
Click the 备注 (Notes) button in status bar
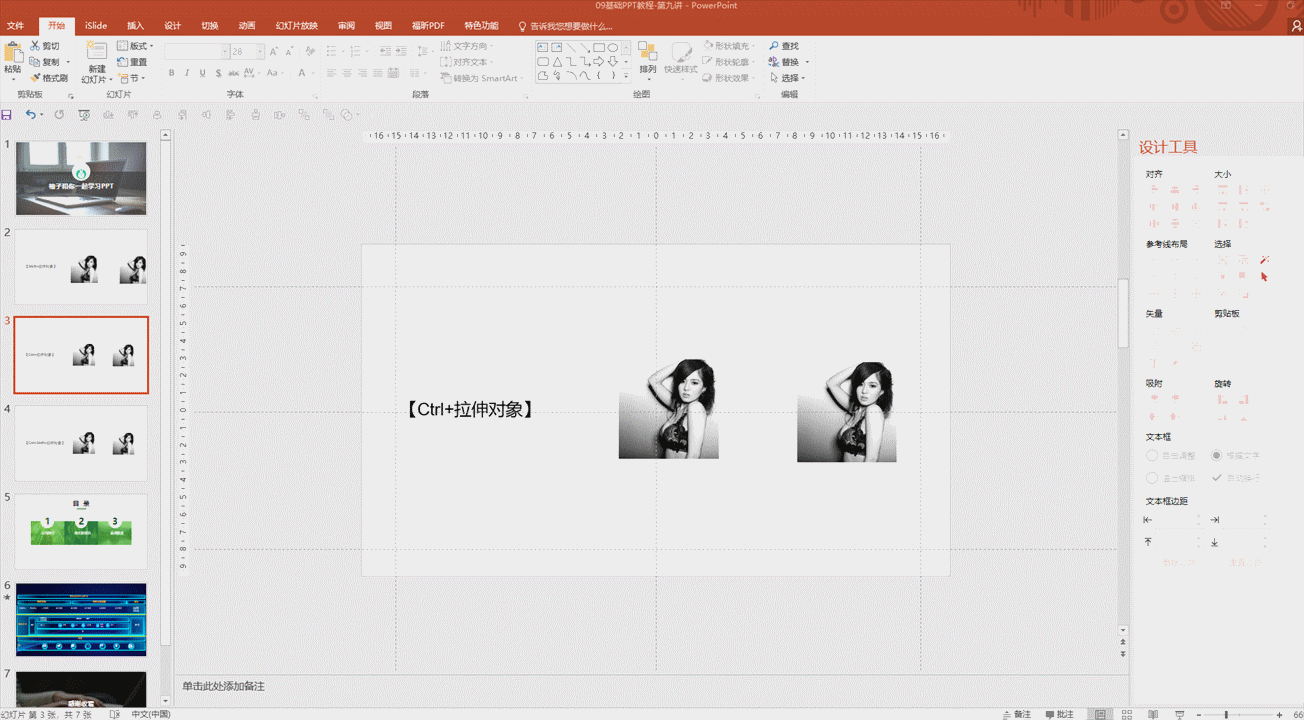pyautogui.click(x=1016, y=714)
